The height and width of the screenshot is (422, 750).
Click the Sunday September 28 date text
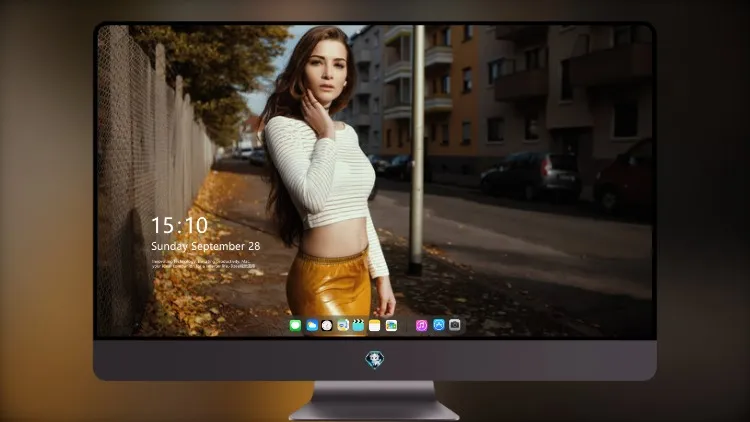(x=206, y=246)
